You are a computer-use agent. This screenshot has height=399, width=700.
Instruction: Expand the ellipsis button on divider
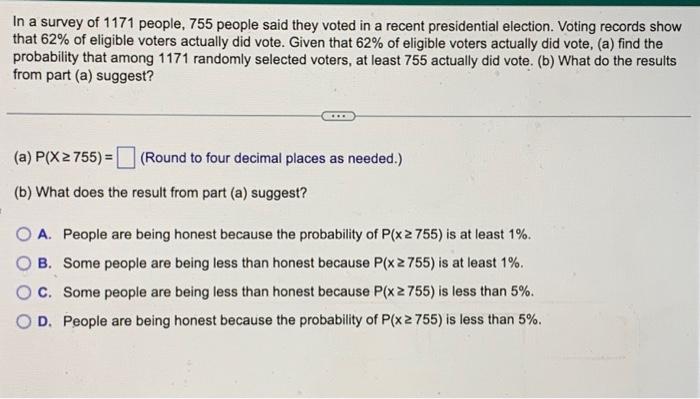tap(338, 116)
